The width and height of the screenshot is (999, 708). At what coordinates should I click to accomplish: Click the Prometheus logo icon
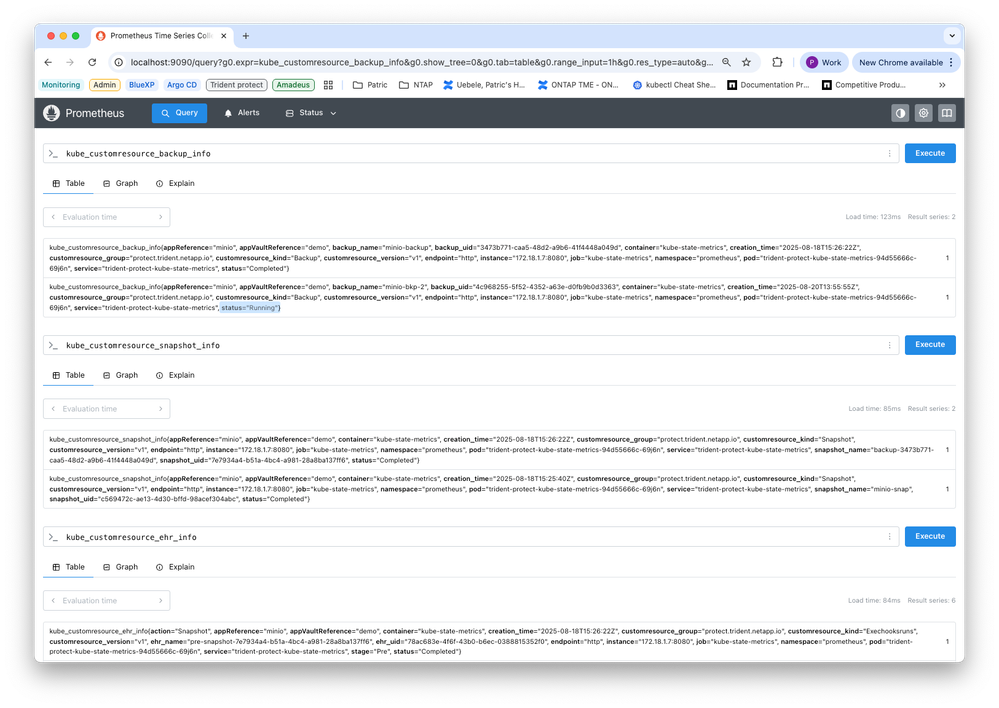coord(52,113)
